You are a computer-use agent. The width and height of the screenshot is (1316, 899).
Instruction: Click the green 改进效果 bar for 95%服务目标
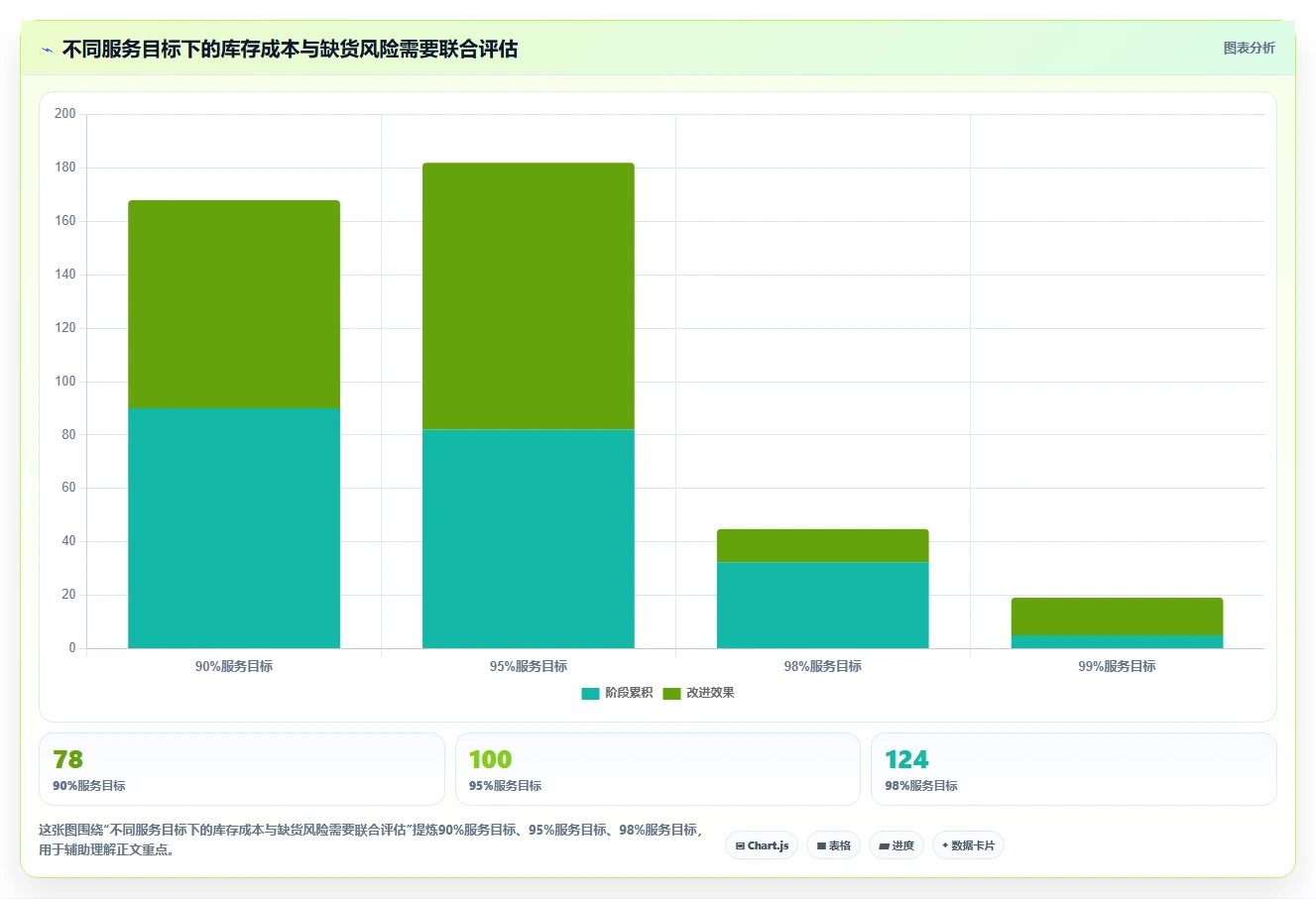coord(529,296)
